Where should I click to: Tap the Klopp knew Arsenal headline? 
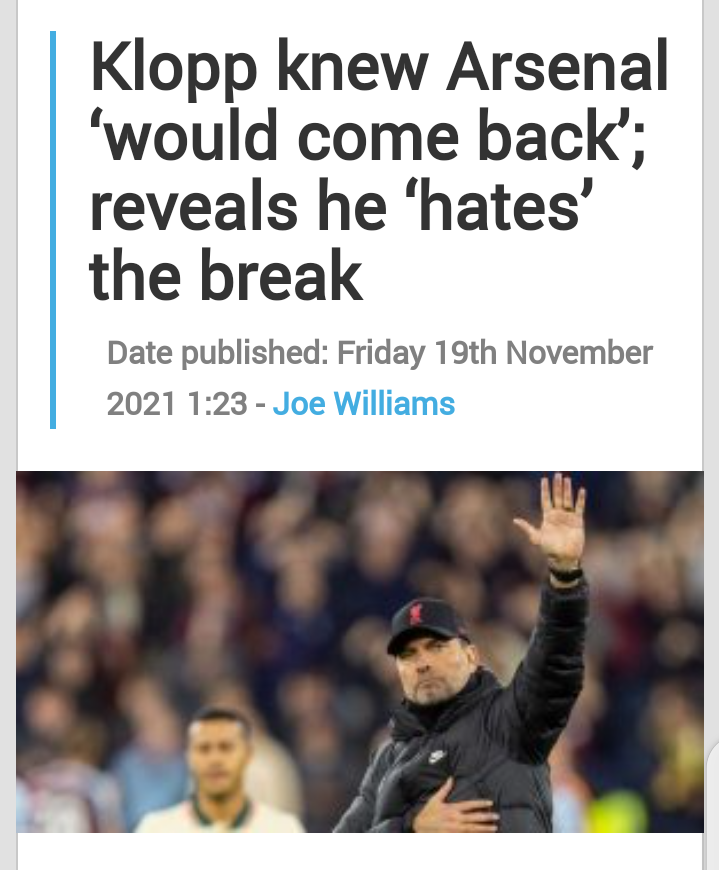(378, 171)
